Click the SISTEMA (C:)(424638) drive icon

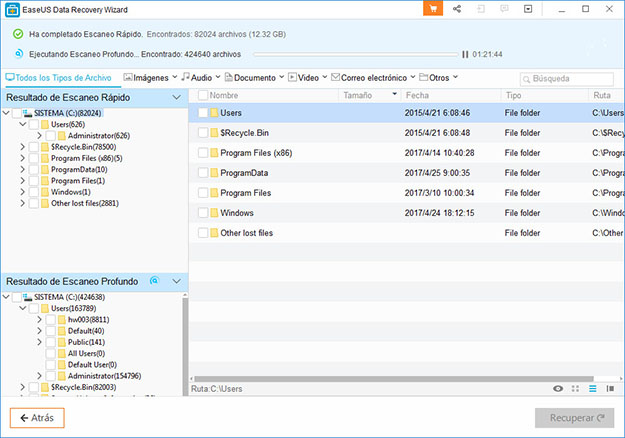click(x=28, y=297)
